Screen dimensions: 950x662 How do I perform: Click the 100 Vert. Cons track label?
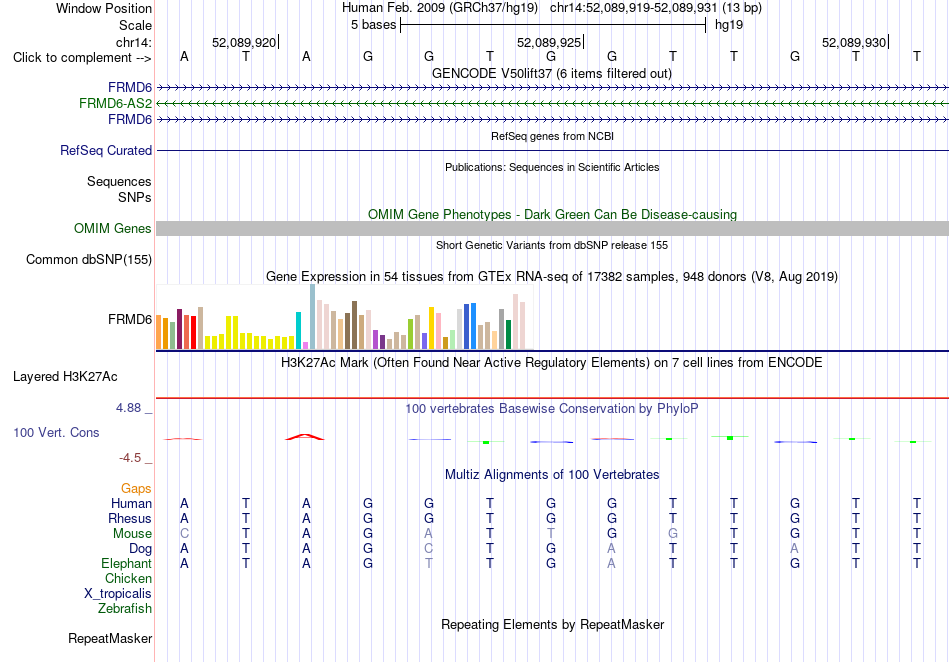pyautogui.click(x=56, y=432)
